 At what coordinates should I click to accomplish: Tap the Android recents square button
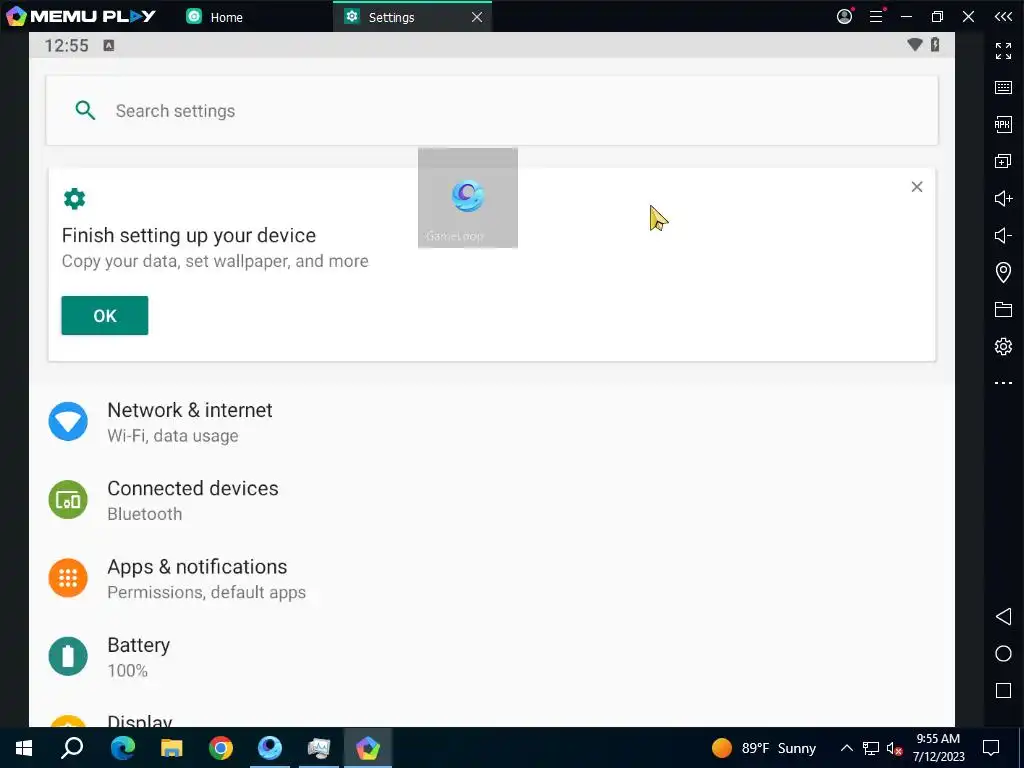1003,691
